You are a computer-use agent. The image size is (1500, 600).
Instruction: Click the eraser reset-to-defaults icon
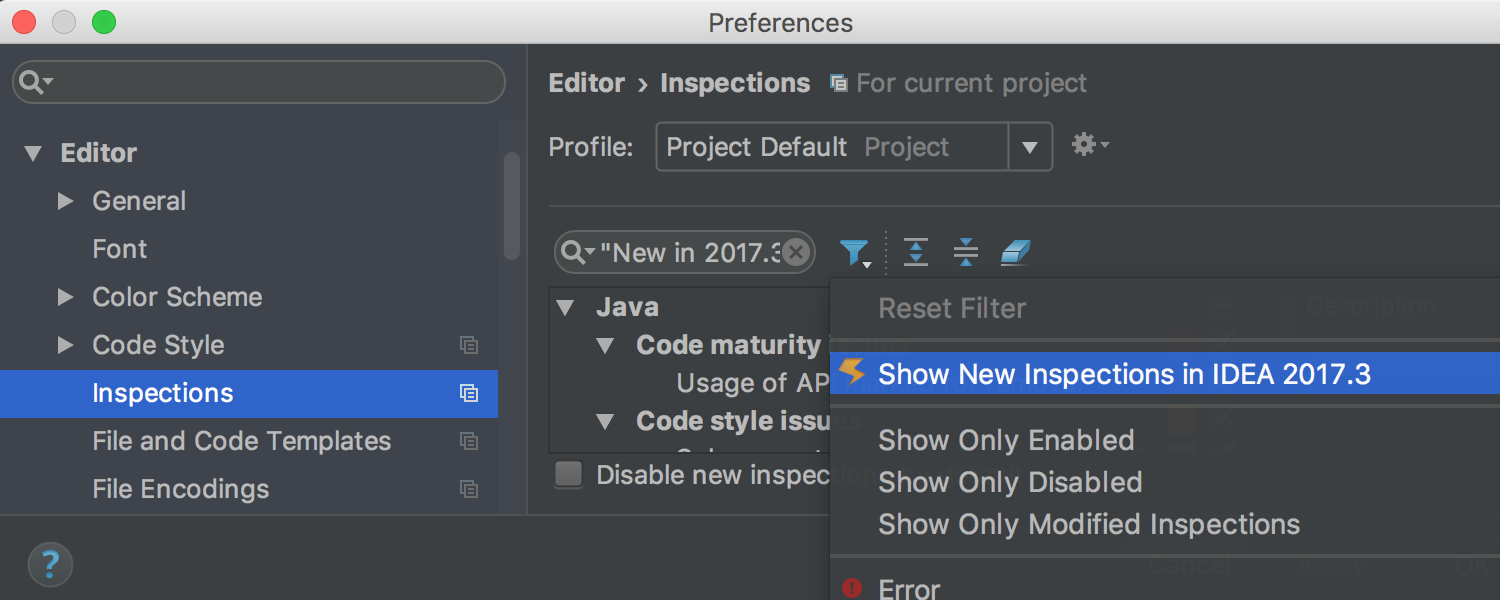coord(1015,253)
